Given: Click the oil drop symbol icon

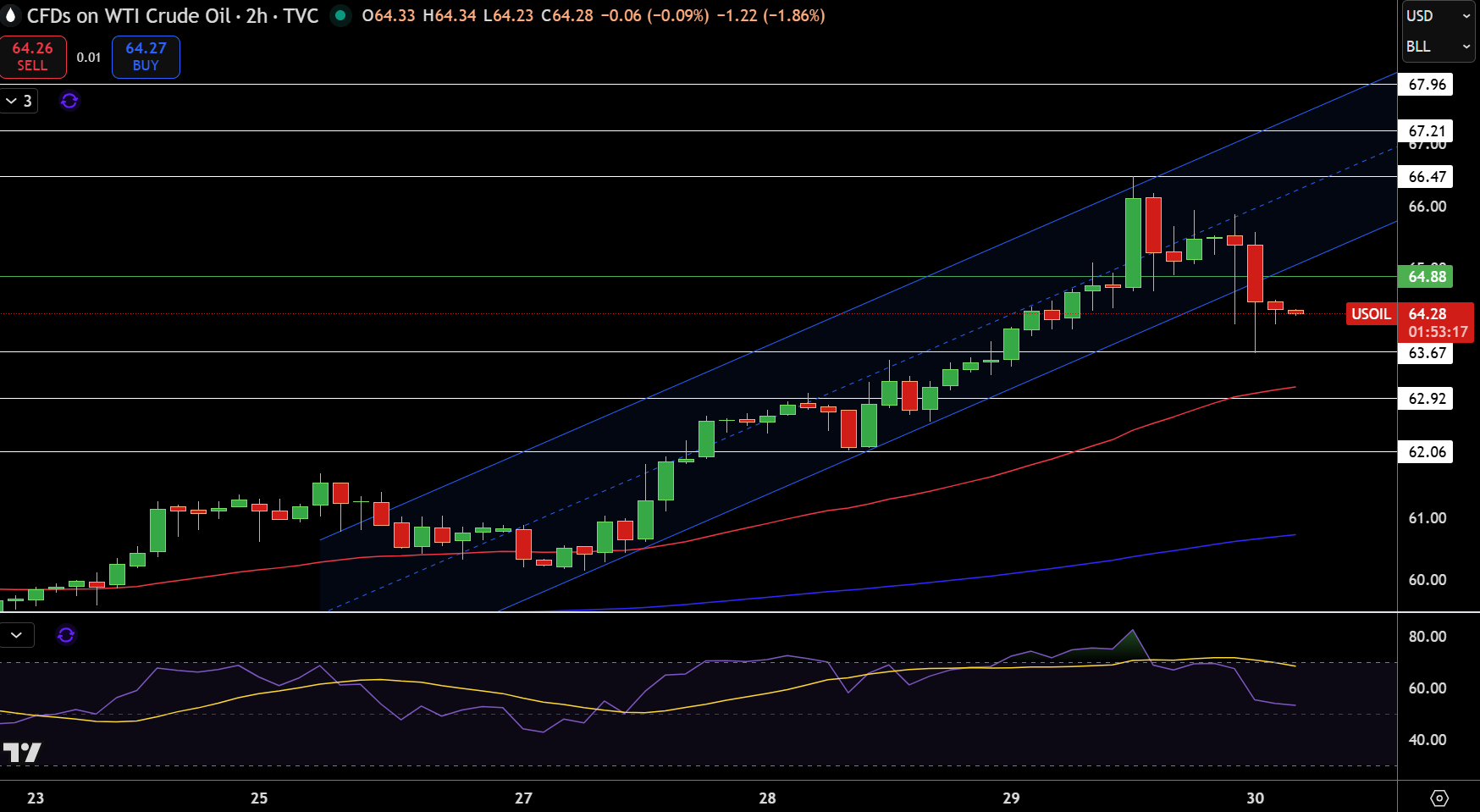Looking at the screenshot, I should (x=10, y=15).
